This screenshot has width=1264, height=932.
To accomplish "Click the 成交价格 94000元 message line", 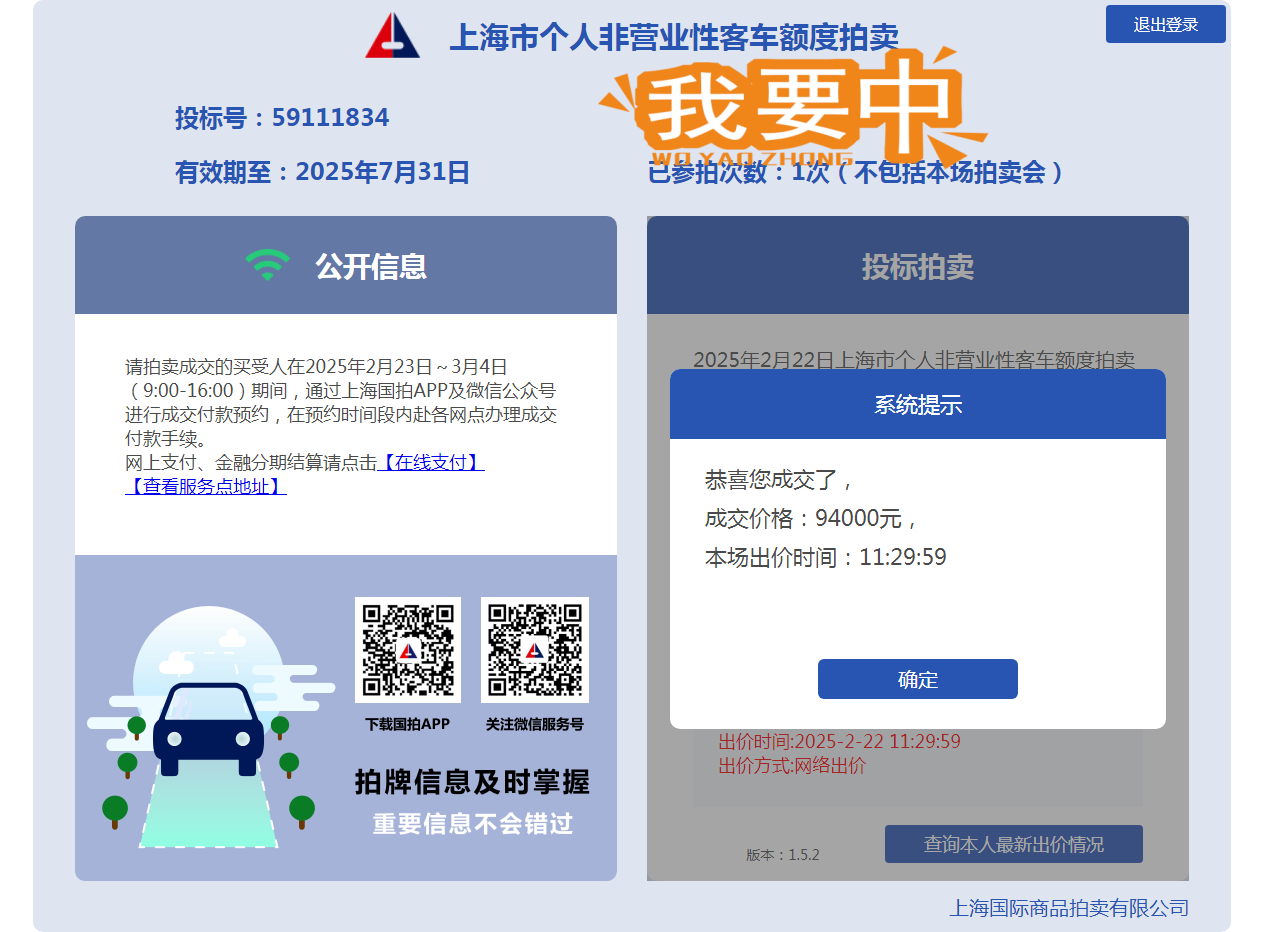I will tap(811, 518).
